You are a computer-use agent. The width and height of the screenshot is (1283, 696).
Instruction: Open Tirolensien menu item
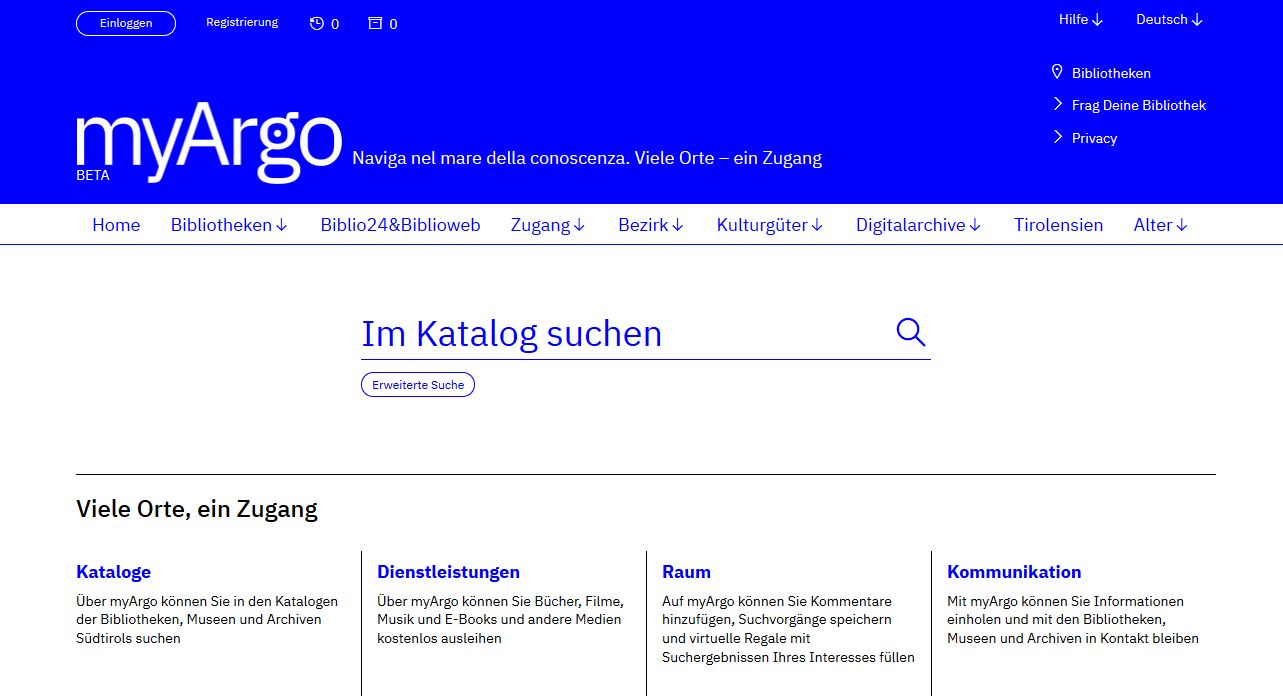tap(1058, 225)
